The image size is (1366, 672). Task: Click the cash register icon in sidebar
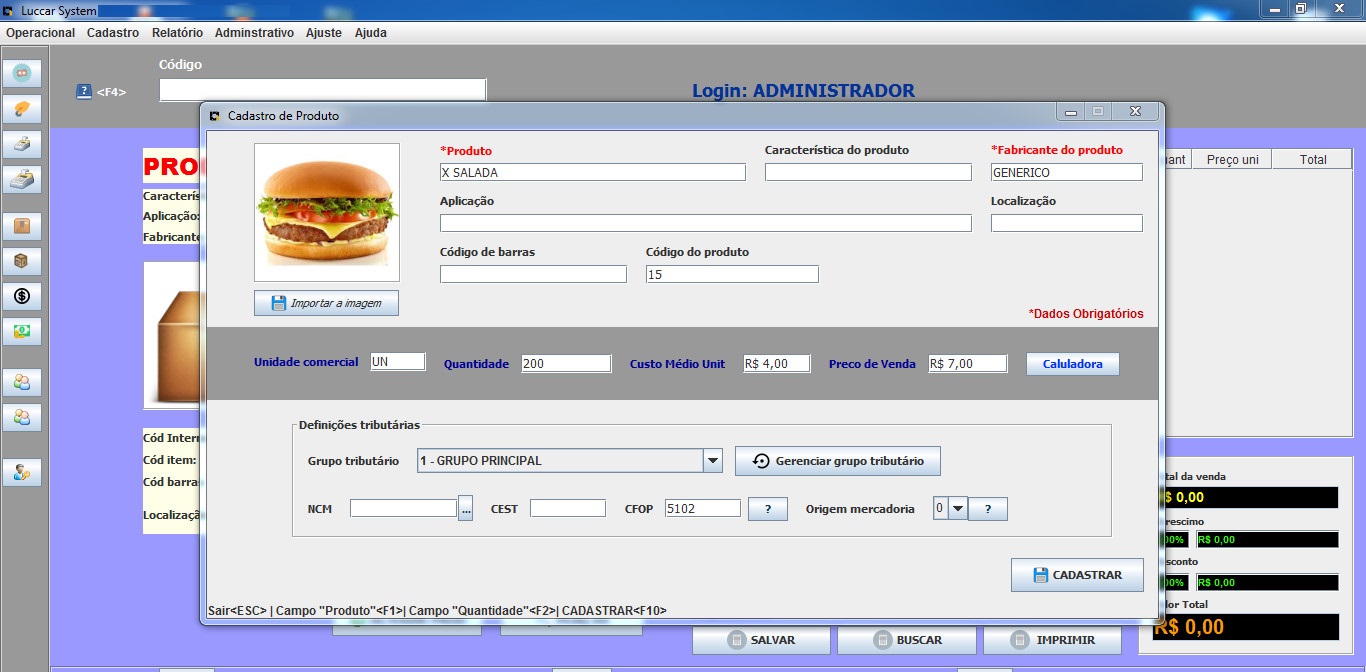(22, 180)
